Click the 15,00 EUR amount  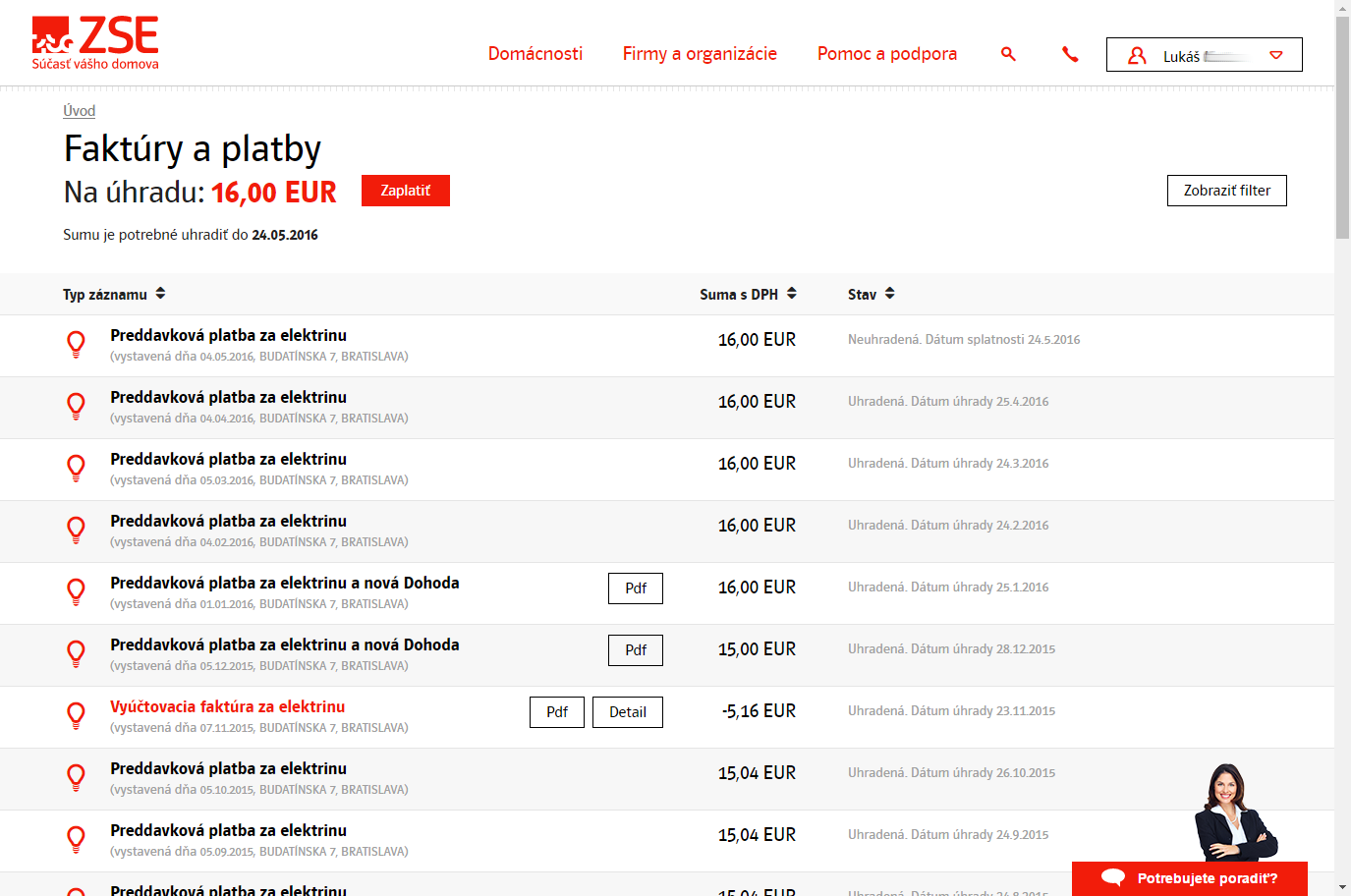[757, 649]
